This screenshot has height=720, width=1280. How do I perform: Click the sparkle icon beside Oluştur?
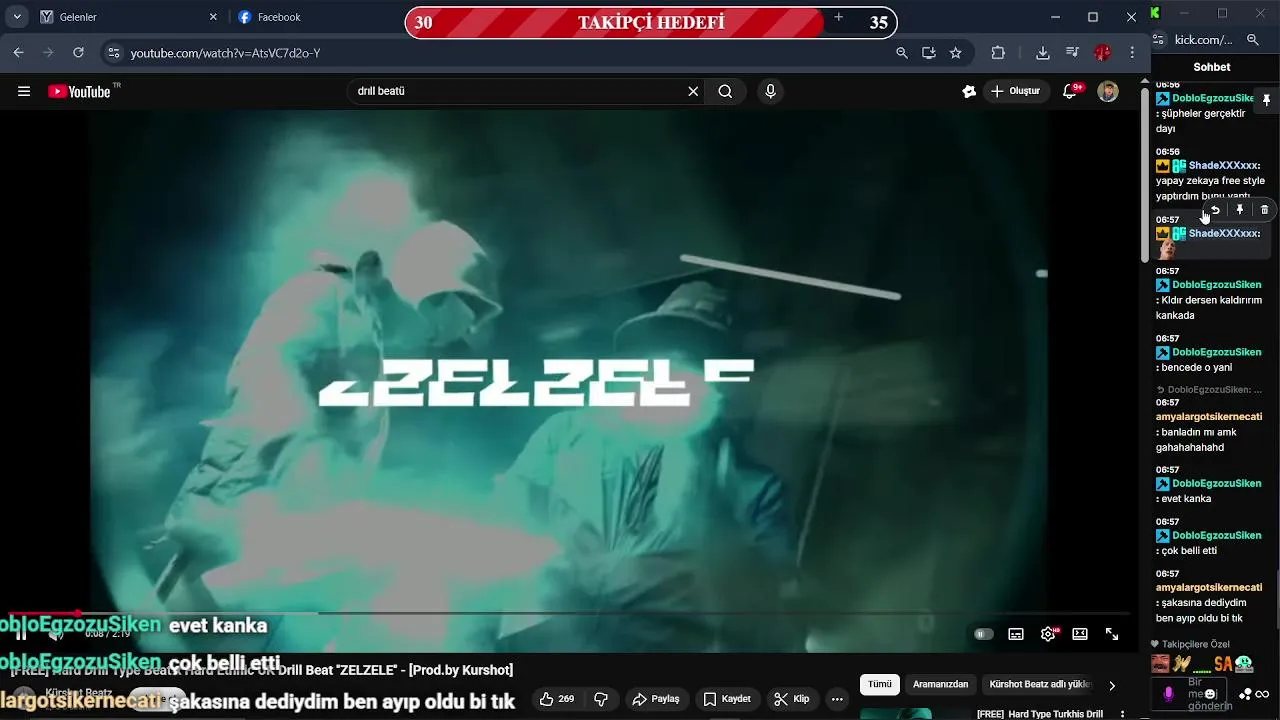tap(968, 91)
